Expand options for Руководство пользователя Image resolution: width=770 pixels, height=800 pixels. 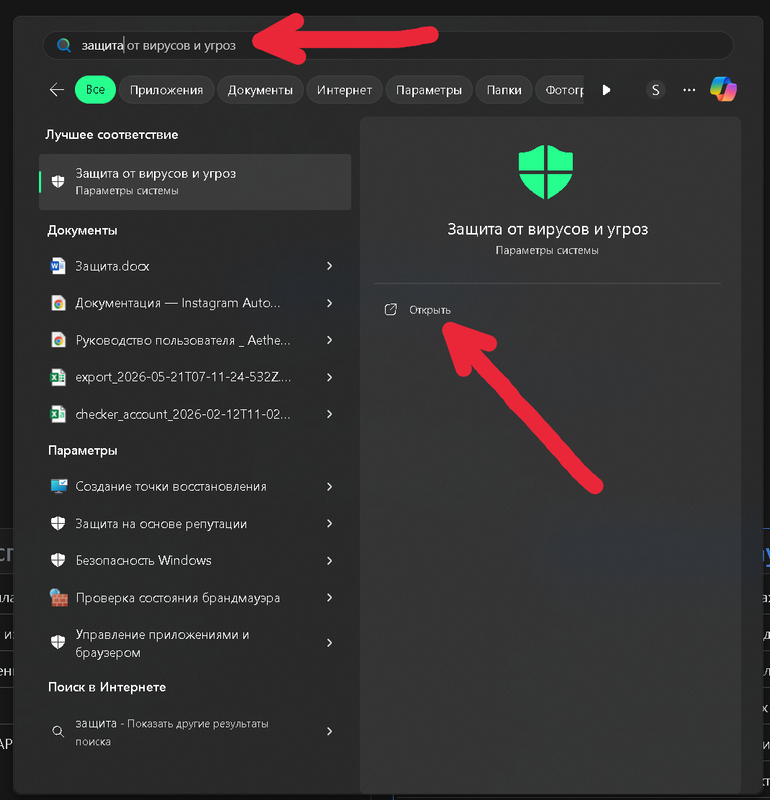click(330, 340)
